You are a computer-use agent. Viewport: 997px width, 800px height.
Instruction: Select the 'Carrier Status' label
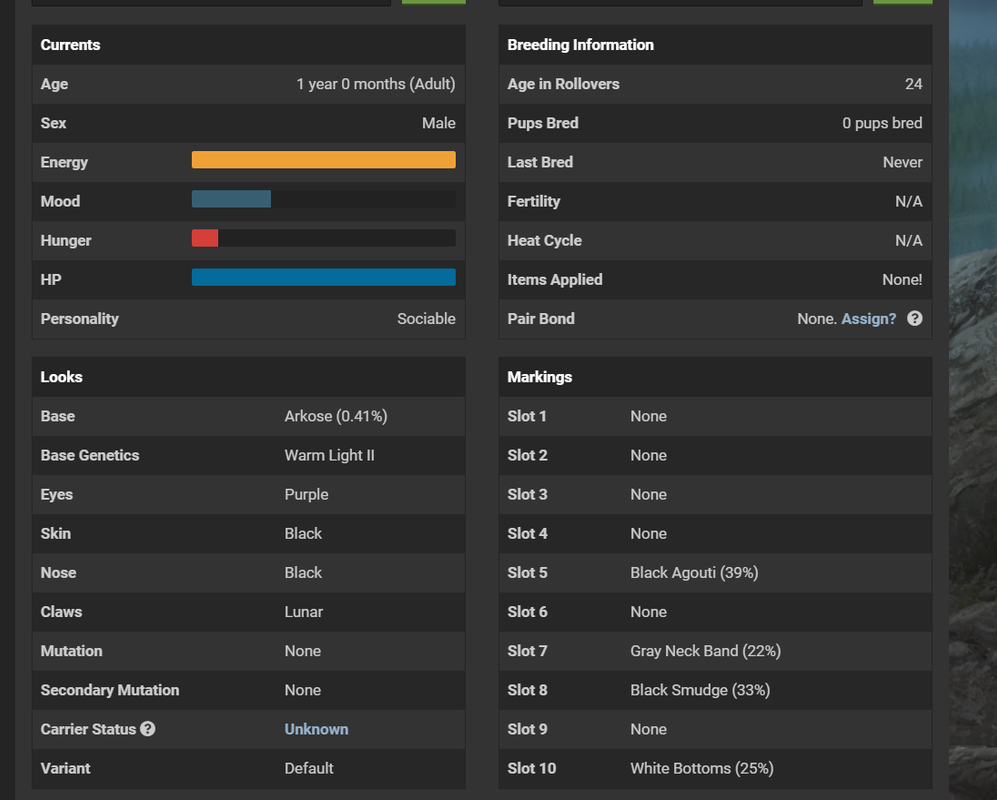(88, 729)
